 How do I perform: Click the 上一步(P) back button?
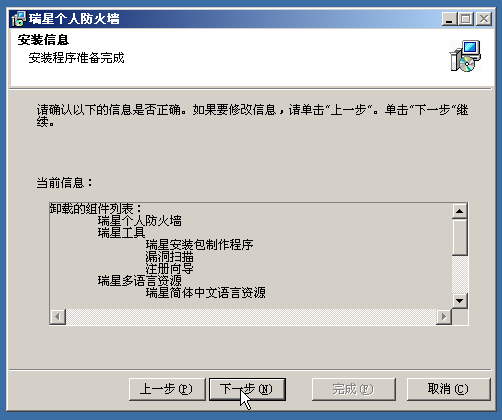point(167,389)
